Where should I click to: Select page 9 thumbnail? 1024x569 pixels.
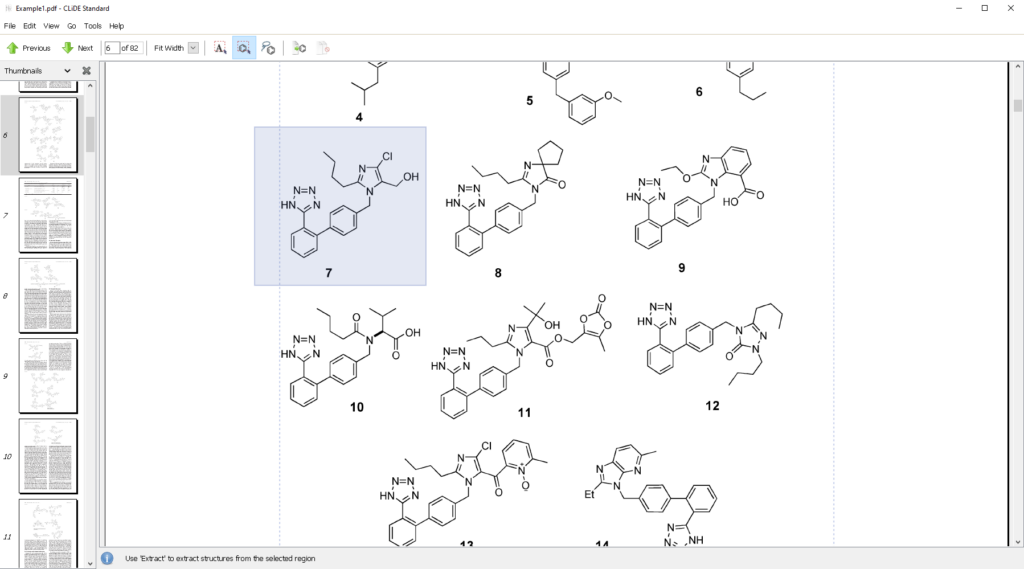pyautogui.click(x=48, y=375)
